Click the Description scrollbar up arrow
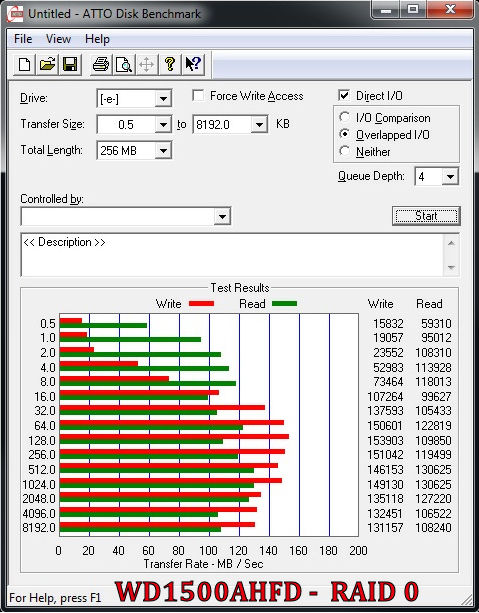 (451, 243)
